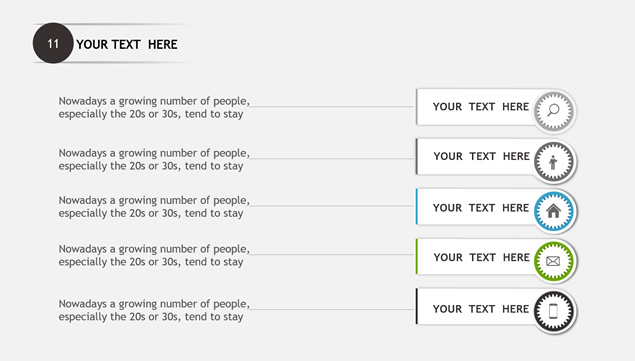Select the YOUR TEXT HERE label beside home icon
The width and height of the screenshot is (635, 361).
tap(481, 207)
